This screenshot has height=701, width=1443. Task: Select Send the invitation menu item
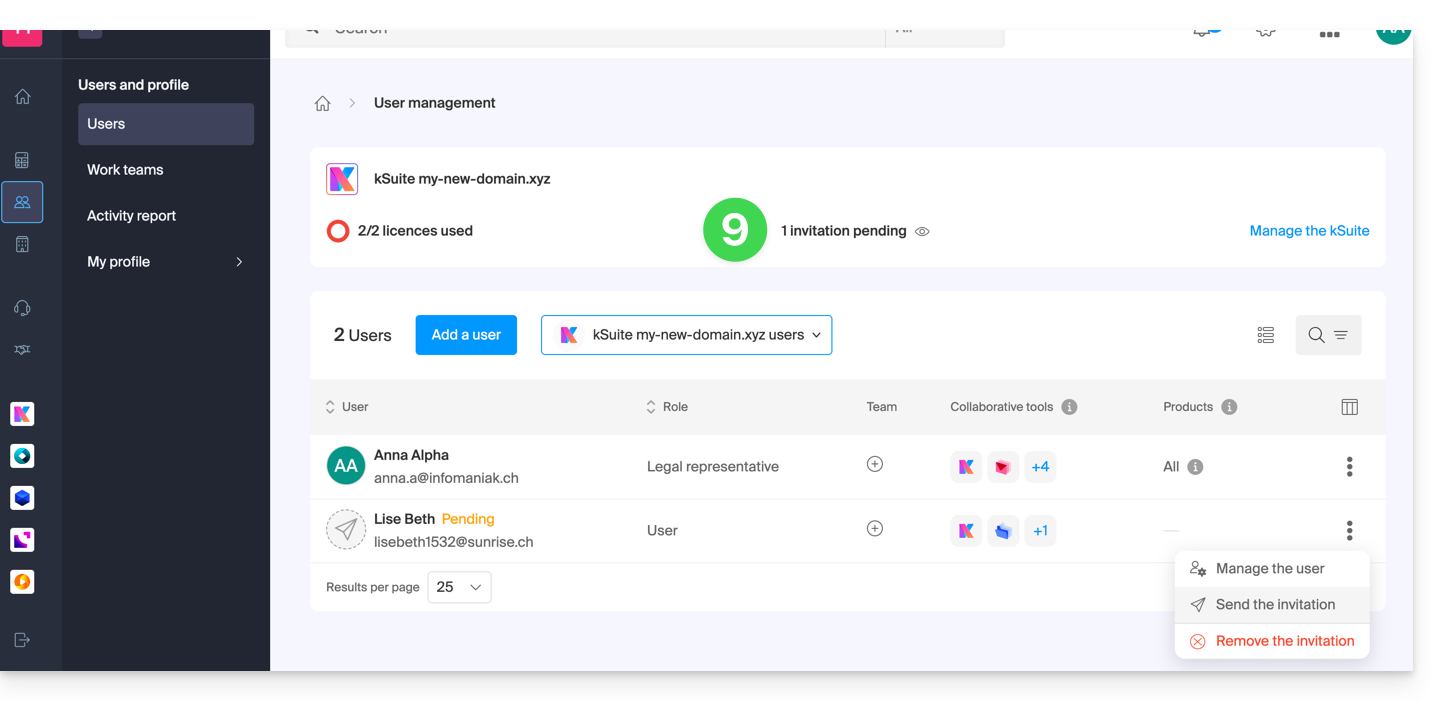point(1274,604)
